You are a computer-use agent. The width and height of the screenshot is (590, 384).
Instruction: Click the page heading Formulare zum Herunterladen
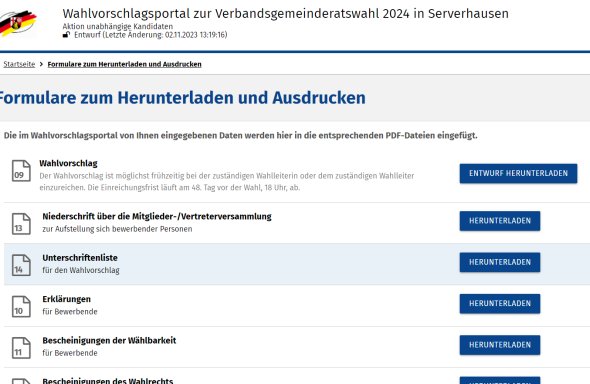tap(182, 98)
